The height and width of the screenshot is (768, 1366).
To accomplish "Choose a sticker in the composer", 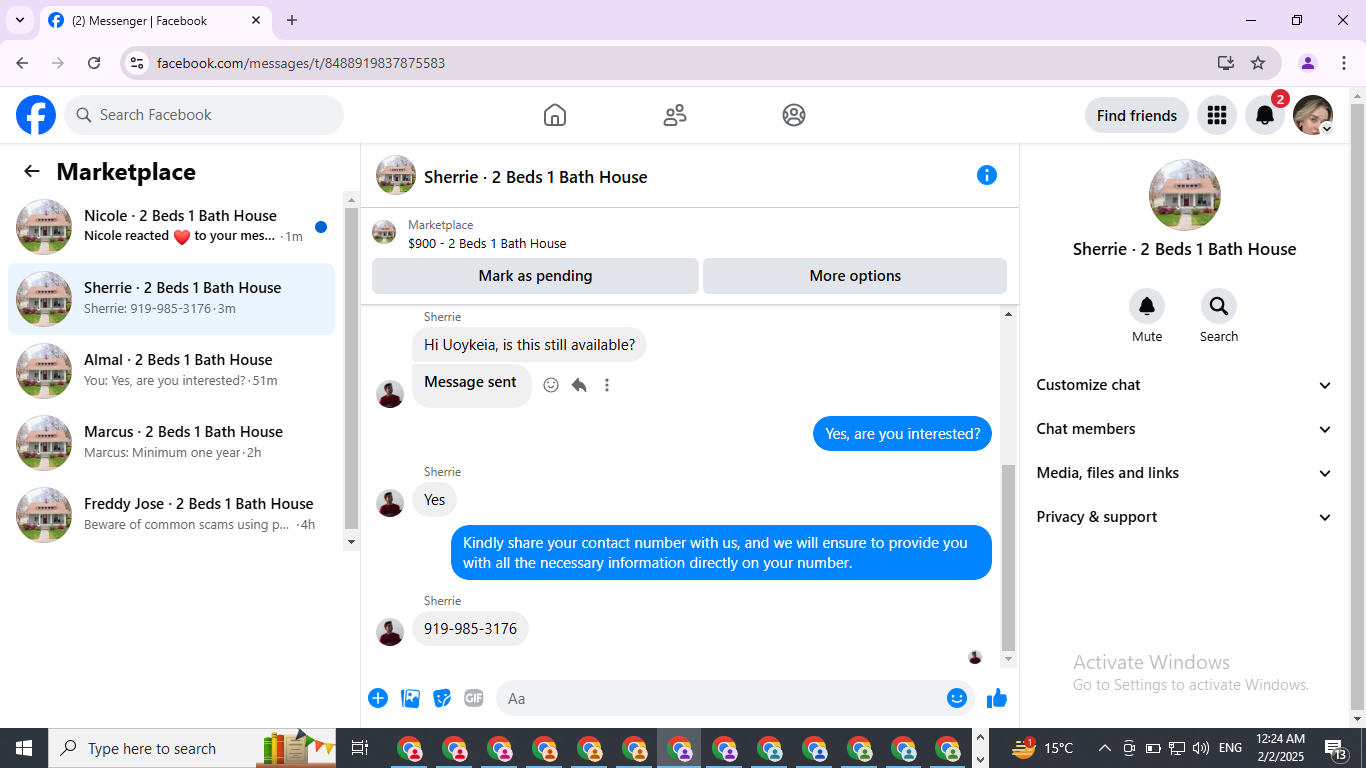I will [x=442, y=698].
